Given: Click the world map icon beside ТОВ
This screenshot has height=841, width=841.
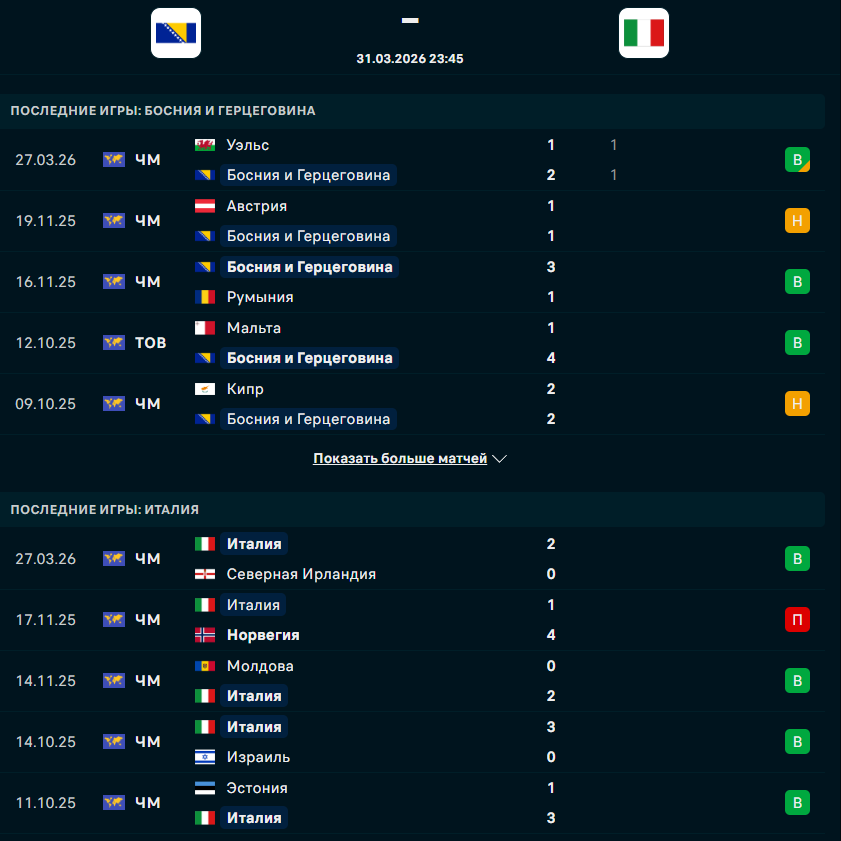Looking at the screenshot, I should pyautogui.click(x=114, y=343).
